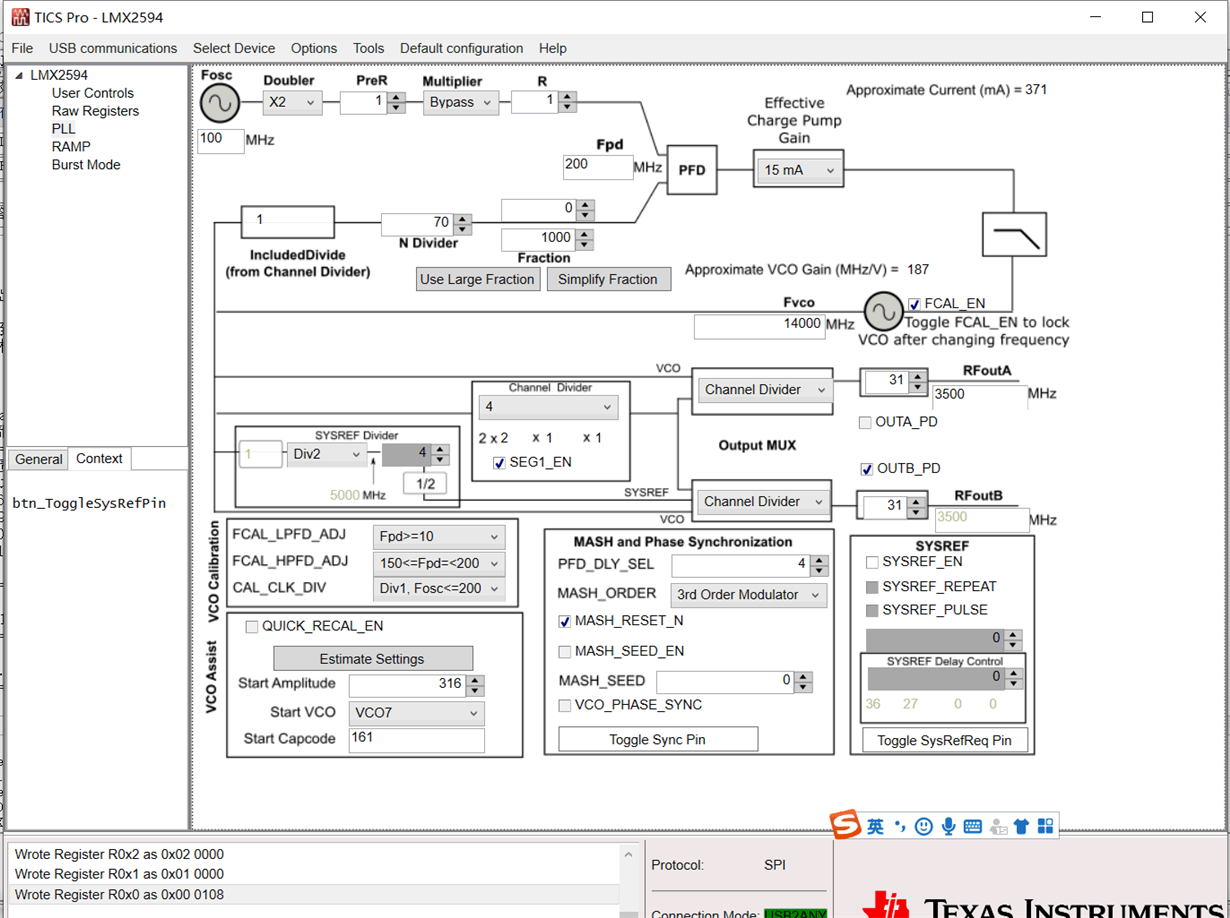
Task: Select Burst Mode in the tree
Action: coord(86,165)
